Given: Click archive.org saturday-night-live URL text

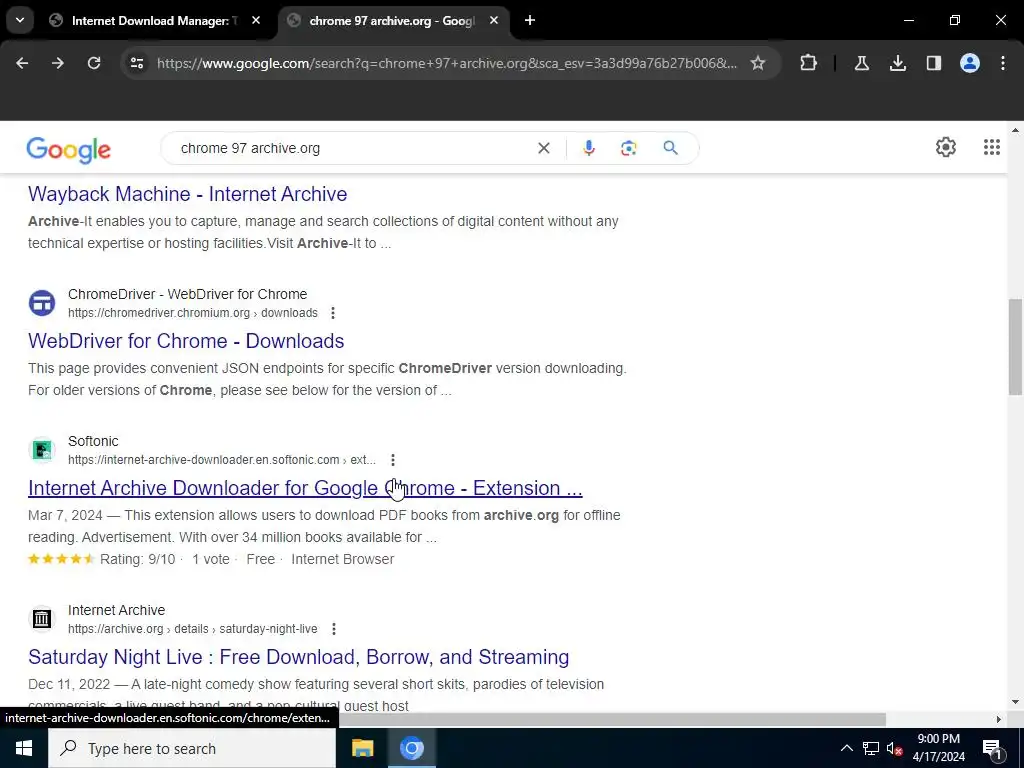Looking at the screenshot, I should (x=193, y=629).
